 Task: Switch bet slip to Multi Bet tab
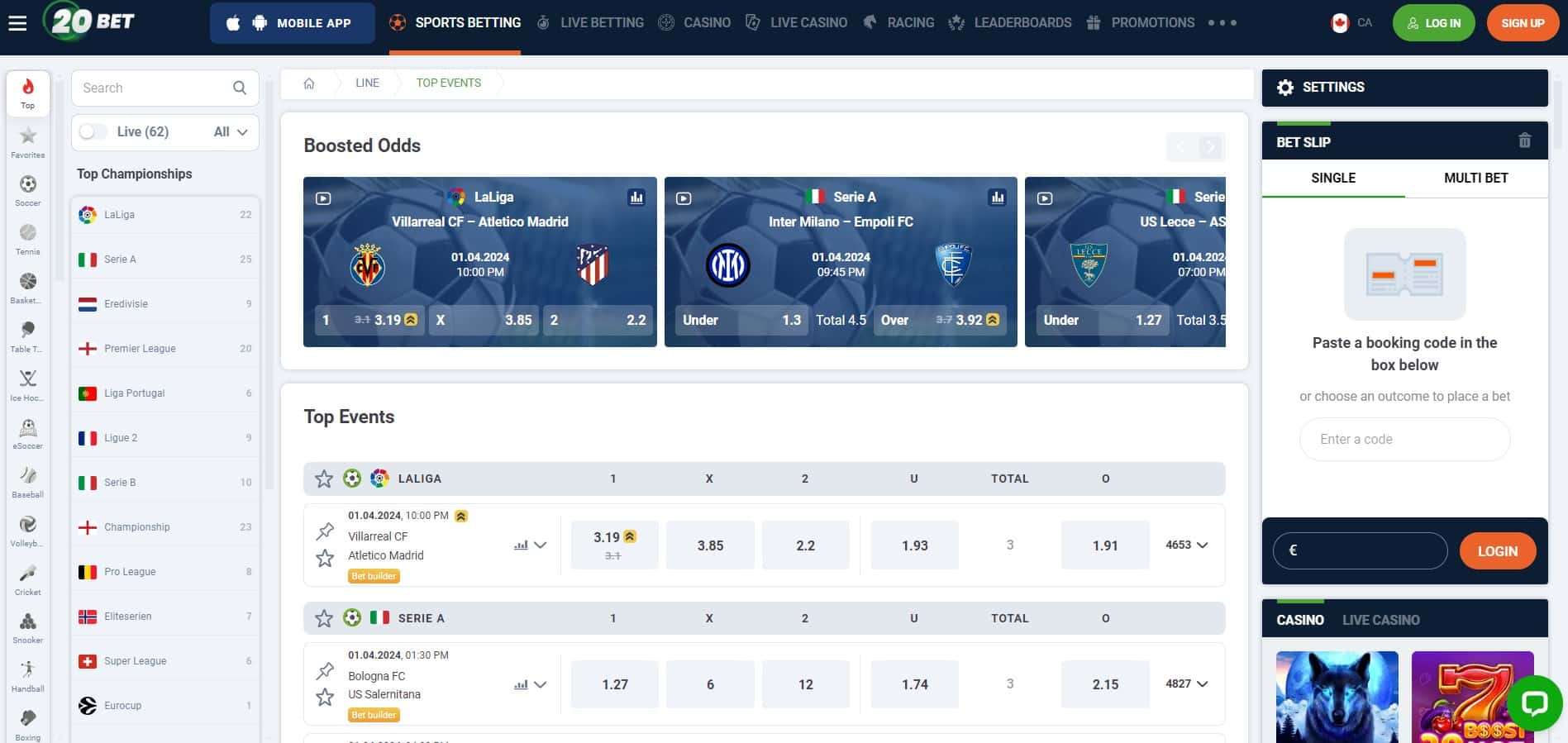click(x=1476, y=179)
